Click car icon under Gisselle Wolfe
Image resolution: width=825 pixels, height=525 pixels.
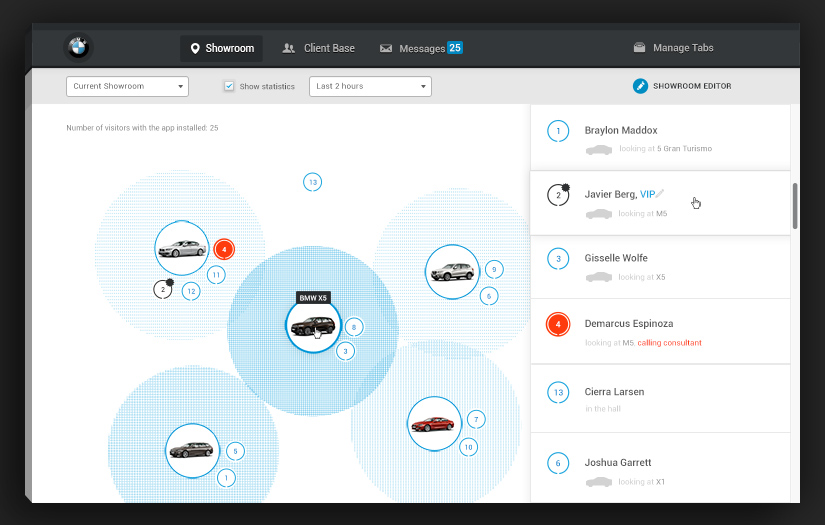pos(599,277)
